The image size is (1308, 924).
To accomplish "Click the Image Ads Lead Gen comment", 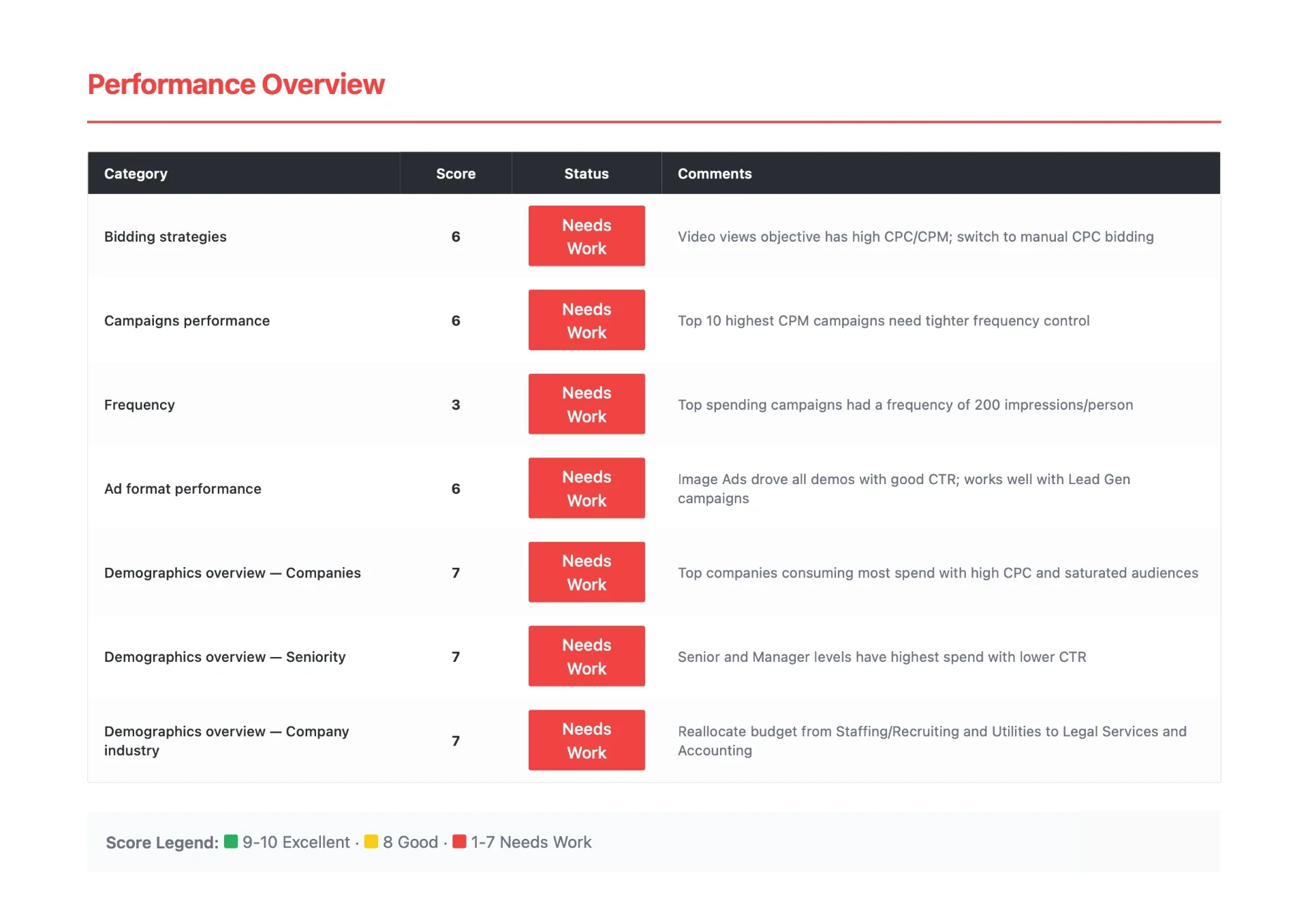I will (x=904, y=489).
